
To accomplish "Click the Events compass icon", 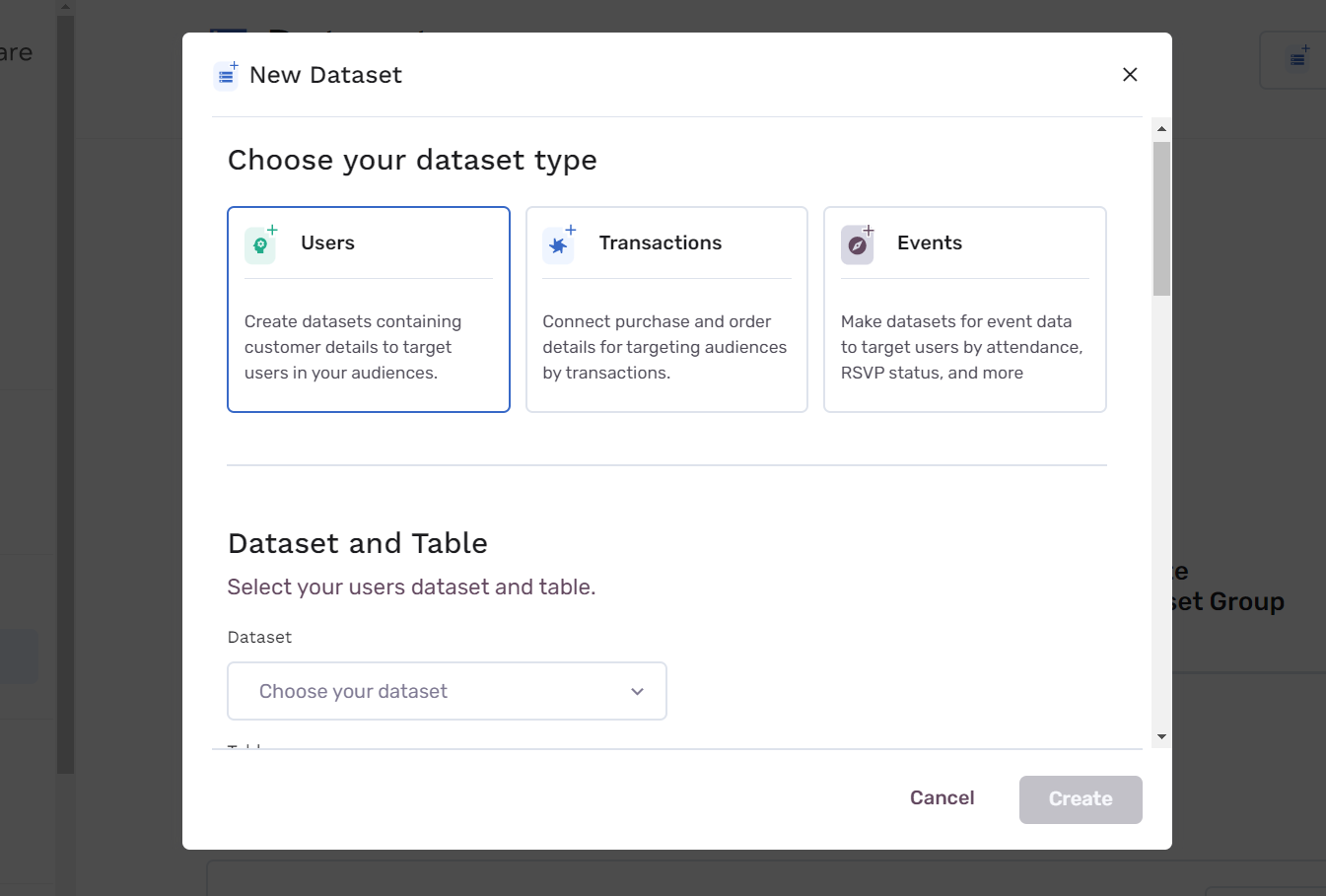I will [858, 244].
